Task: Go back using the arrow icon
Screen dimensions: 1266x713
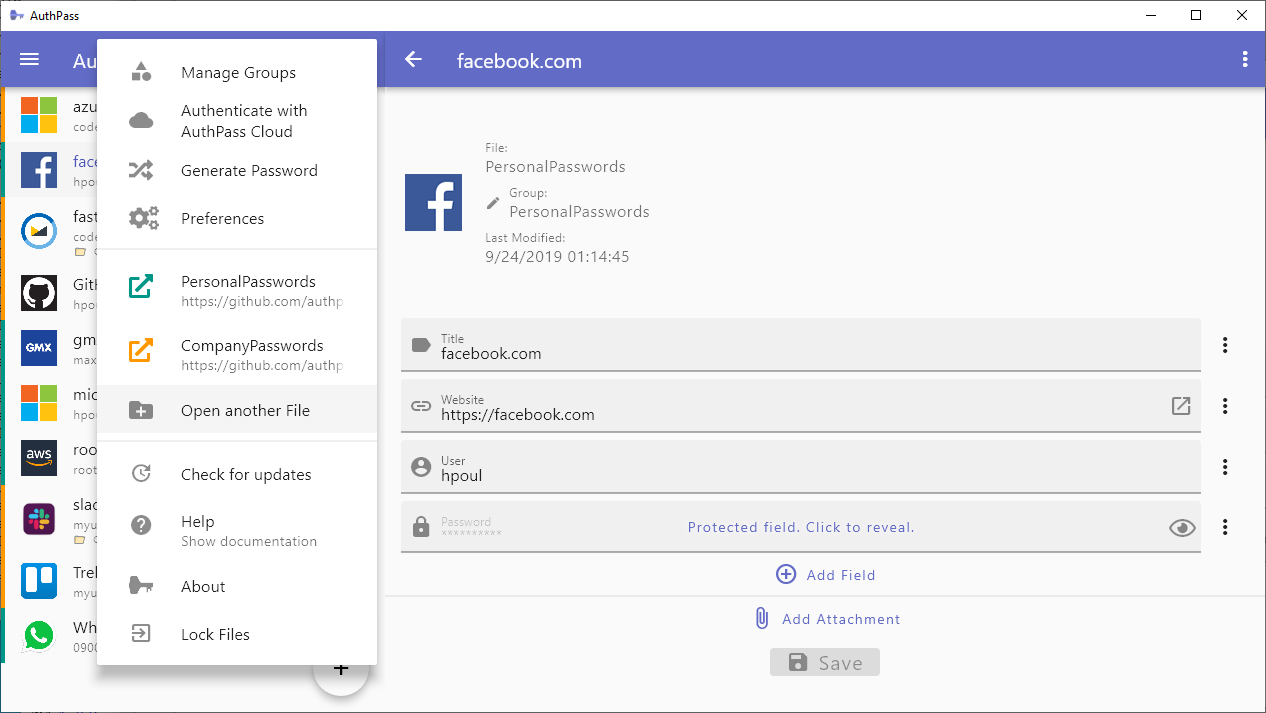Action: tap(413, 60)
